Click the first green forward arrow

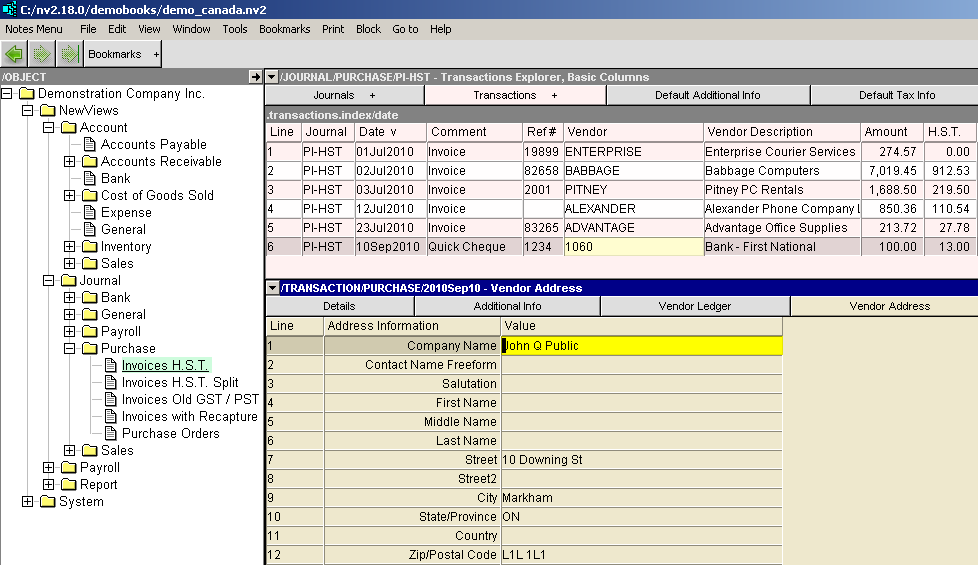tap(41, 54)
